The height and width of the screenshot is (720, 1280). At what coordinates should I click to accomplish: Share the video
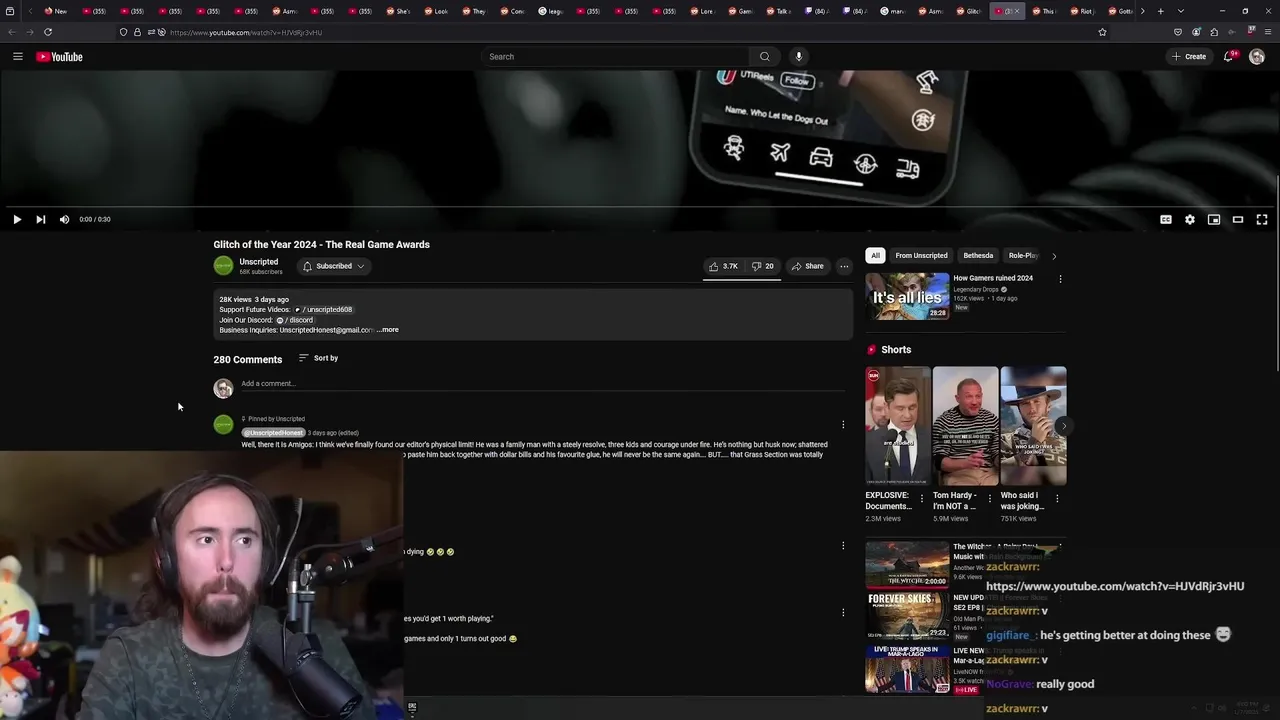tap(807, 266)
